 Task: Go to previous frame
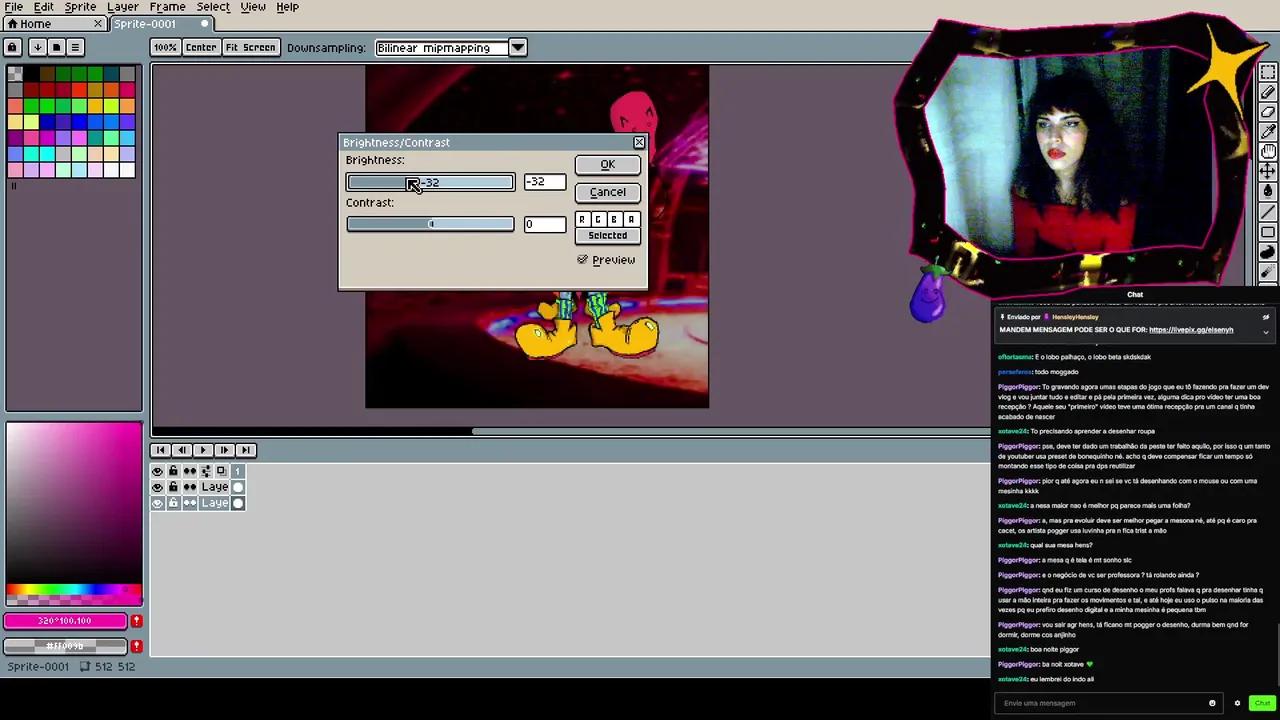tap(182, 450)
